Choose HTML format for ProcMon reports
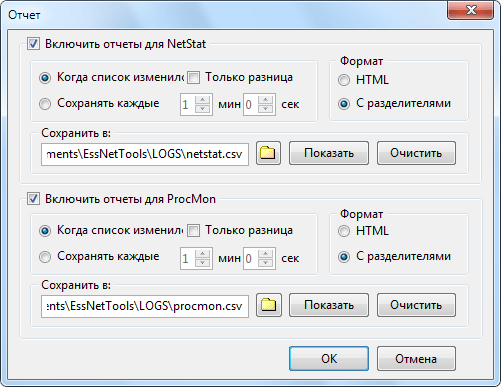Viewport: 501px width, 387px height. pos(344,231)
